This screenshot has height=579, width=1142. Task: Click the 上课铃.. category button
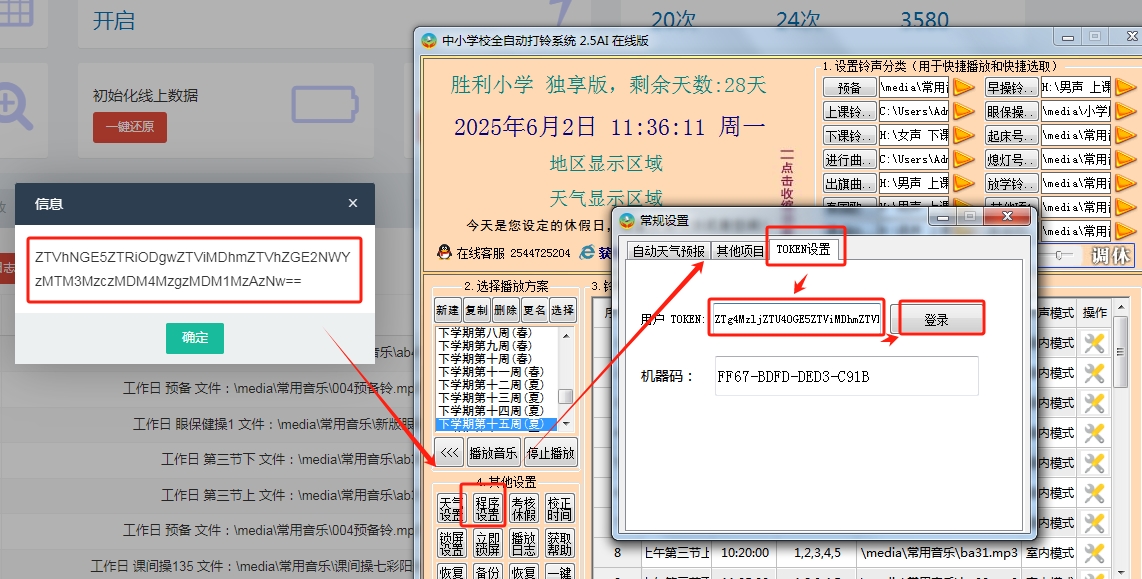point(849,111)
